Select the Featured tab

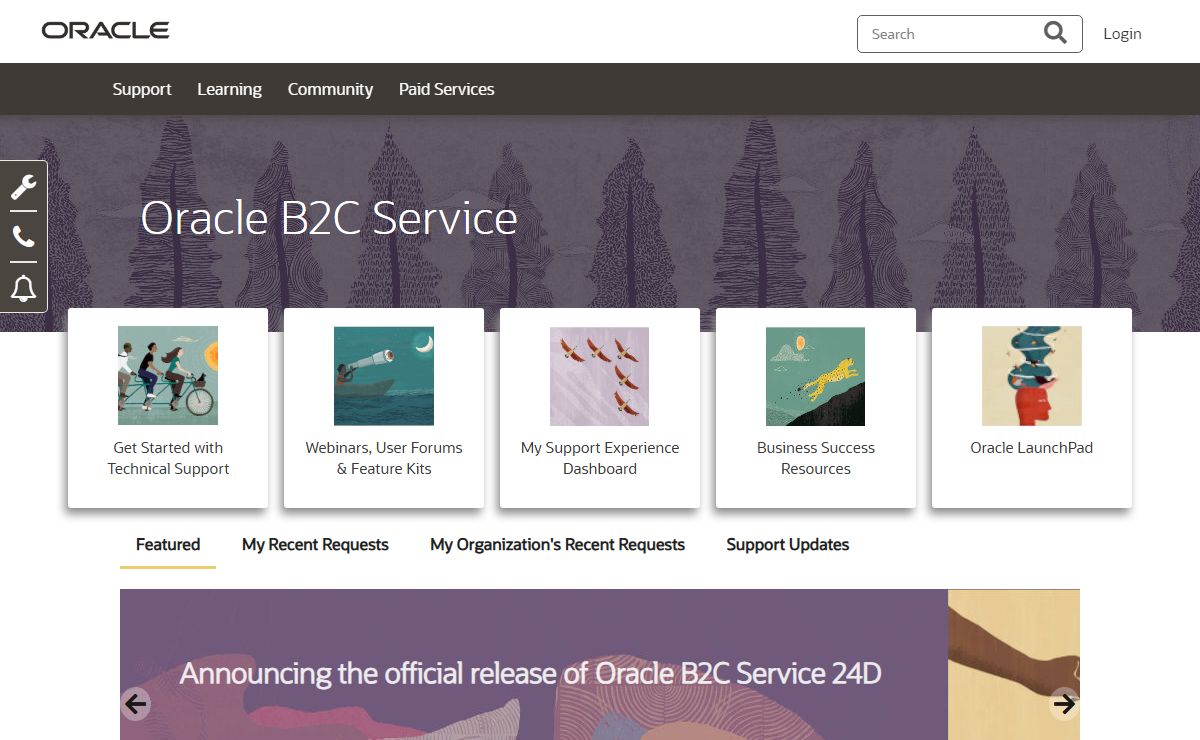pos(168,545)
